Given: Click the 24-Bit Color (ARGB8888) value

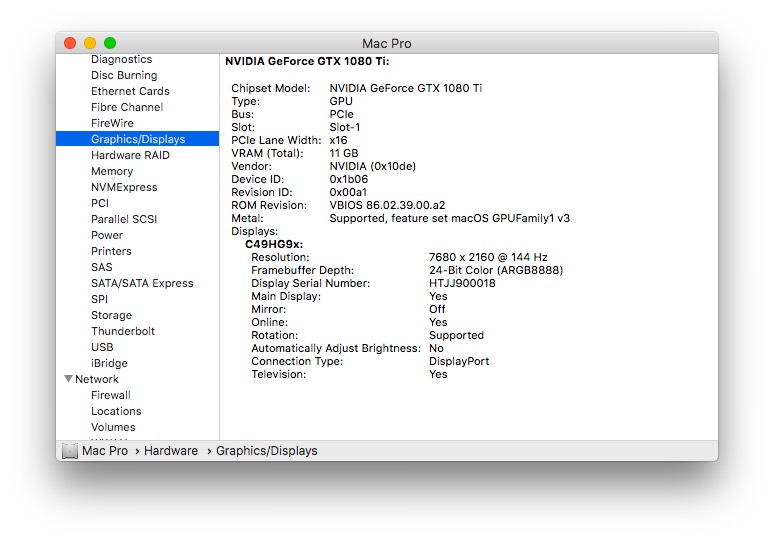Looking at the screenshot, I should tap(496, 270).
